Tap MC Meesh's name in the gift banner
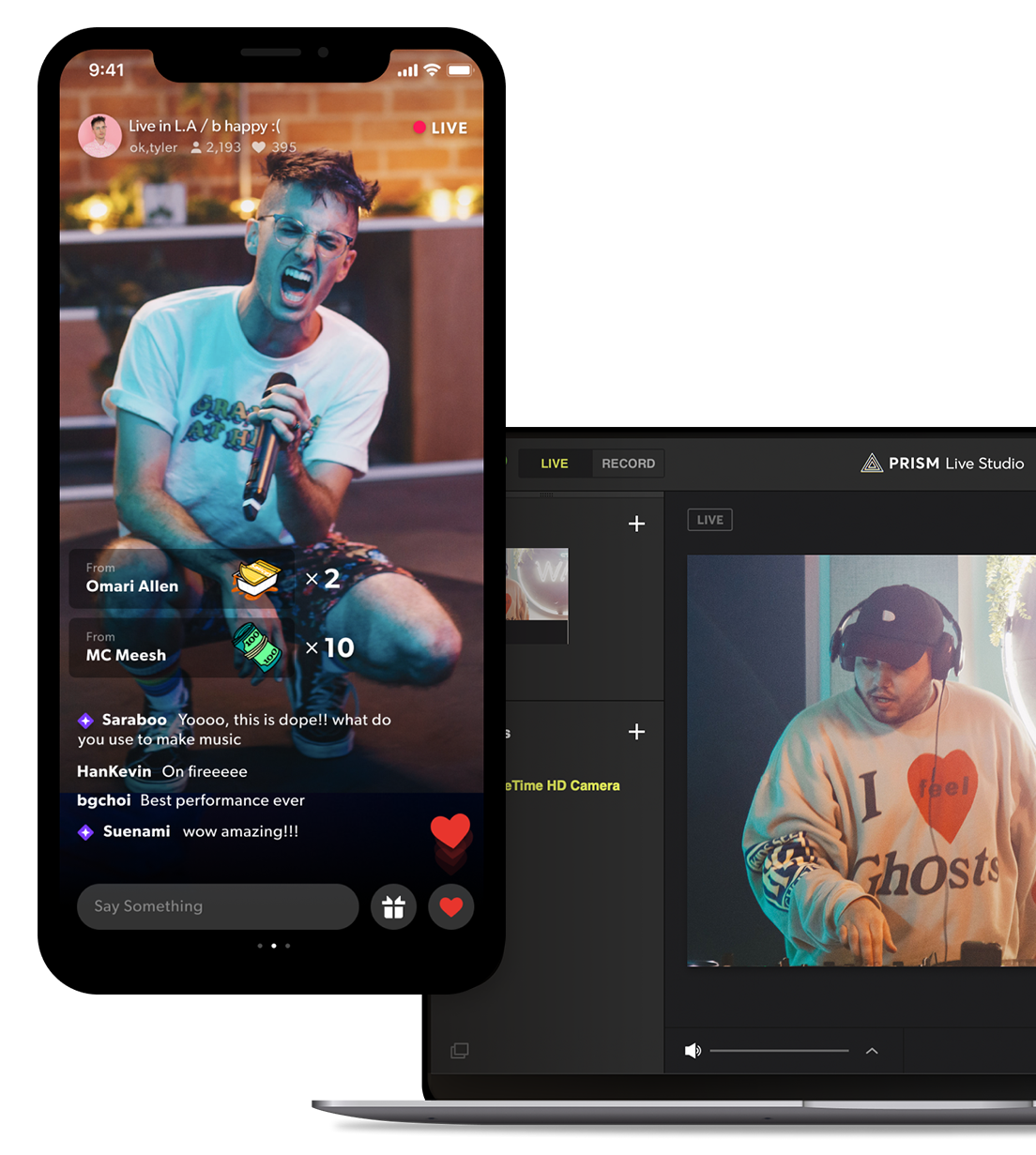 click(x=126, y=655)
